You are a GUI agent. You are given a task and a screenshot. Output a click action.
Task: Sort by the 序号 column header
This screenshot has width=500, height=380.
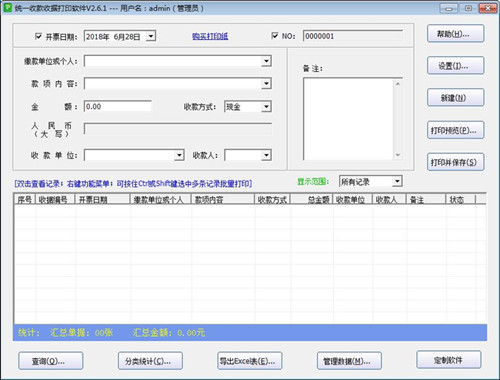tap(25, 200)
